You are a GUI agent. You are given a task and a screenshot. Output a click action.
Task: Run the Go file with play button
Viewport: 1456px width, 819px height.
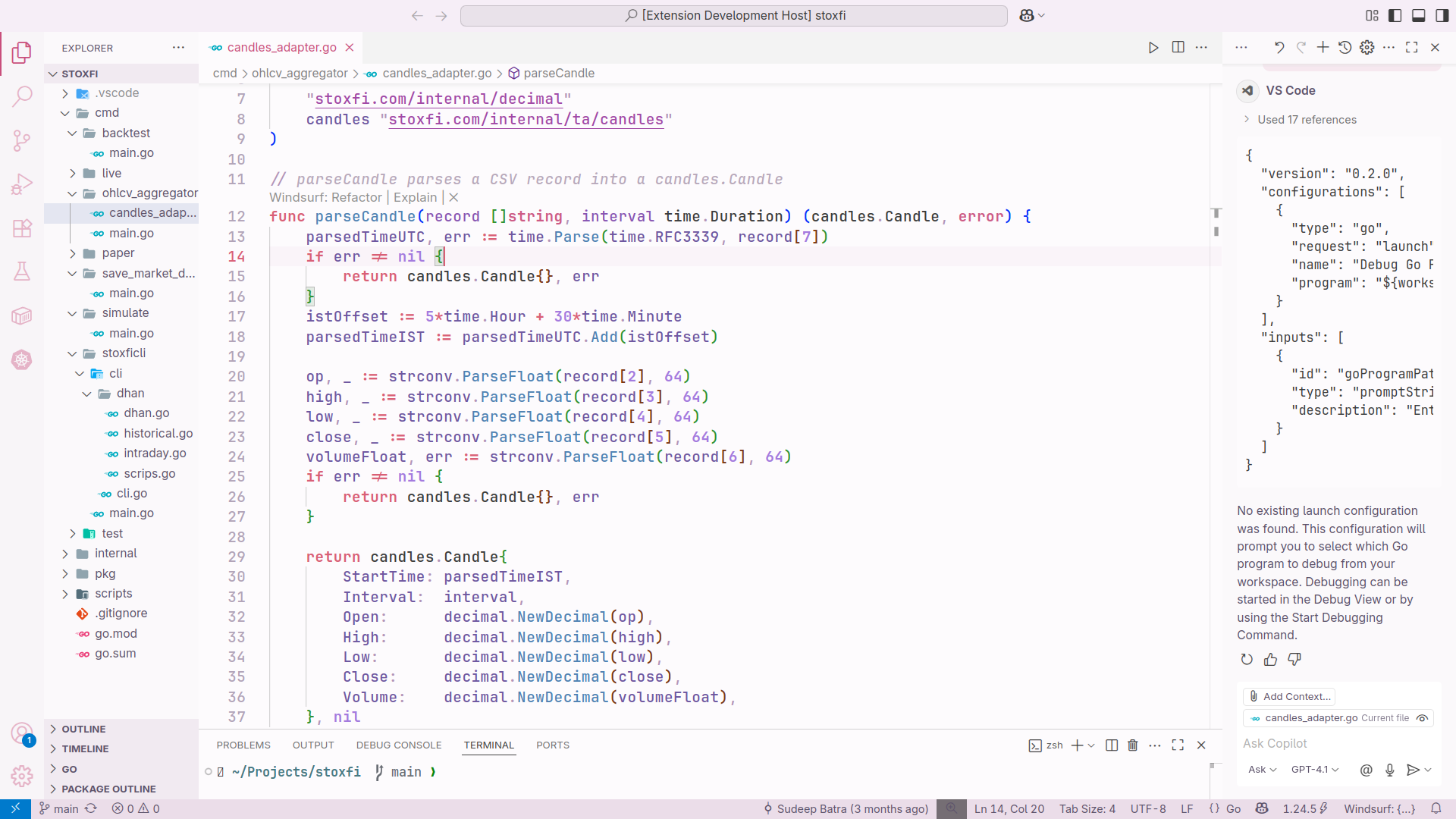click(x=1153, y=47)
